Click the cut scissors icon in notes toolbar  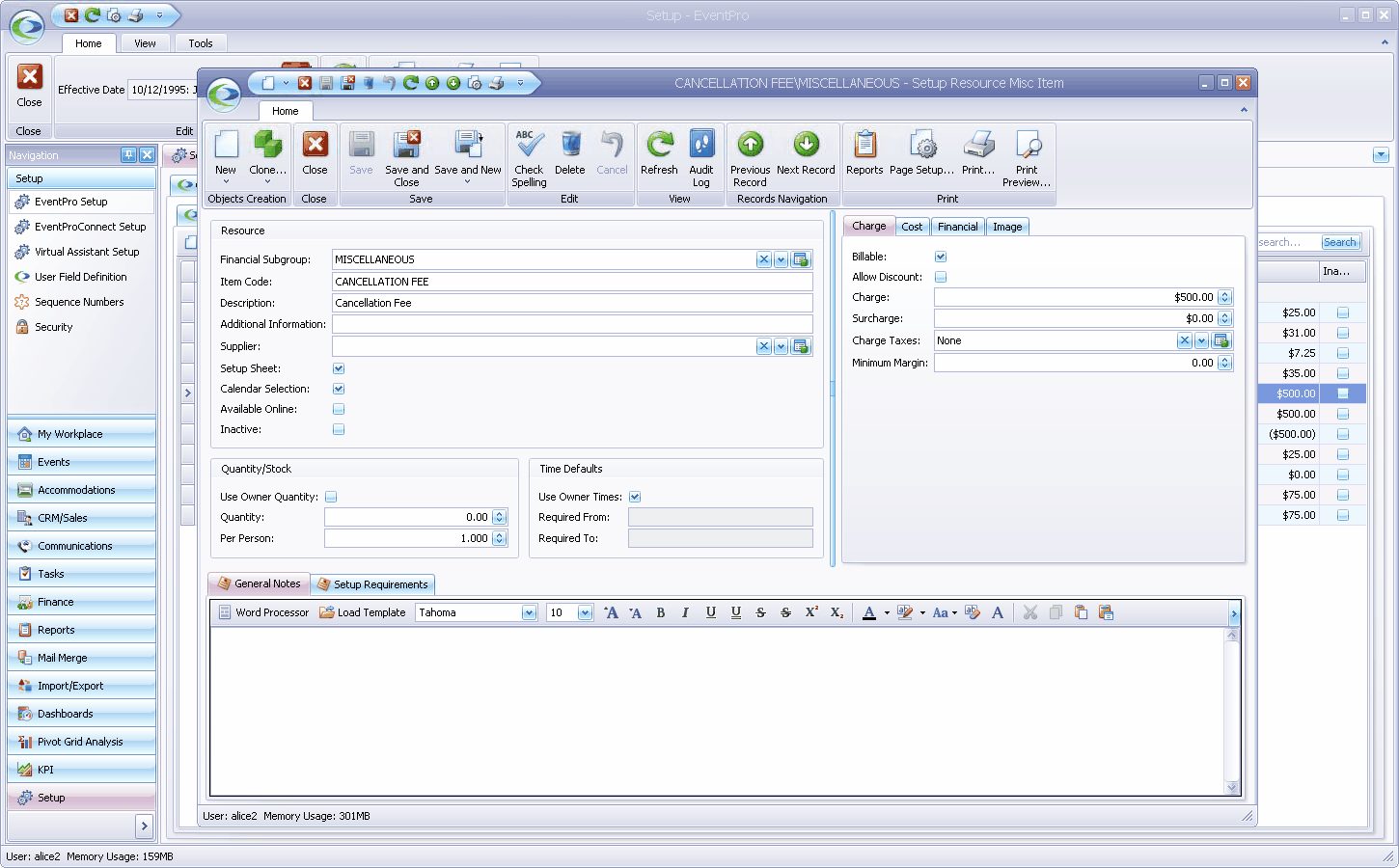pyautogui.click(x=1030, y=612)
